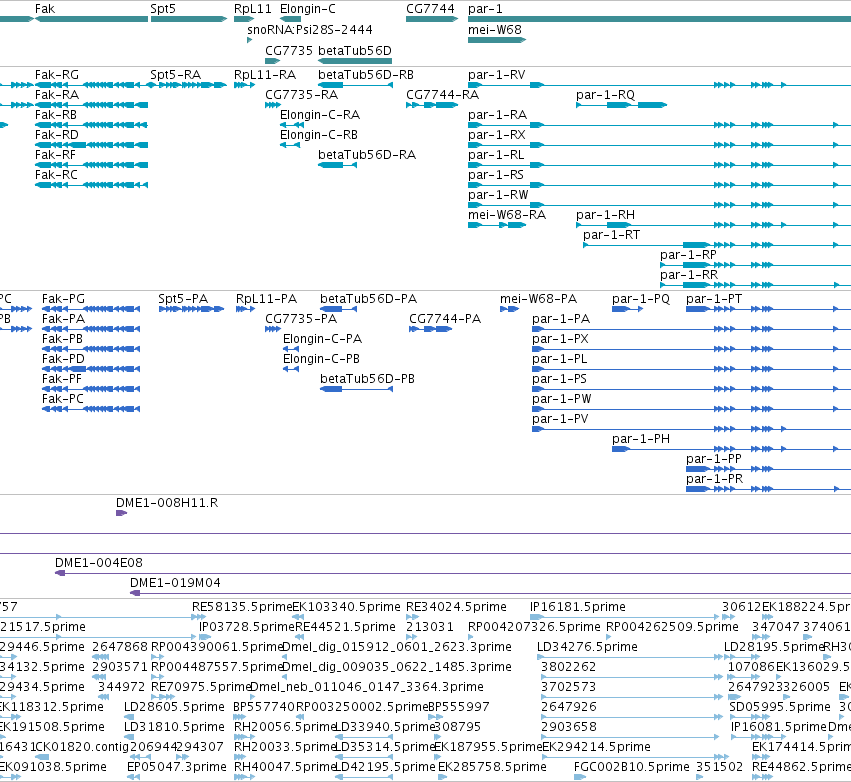
Task: Select transcript par-1-RH
Action: 713,225
